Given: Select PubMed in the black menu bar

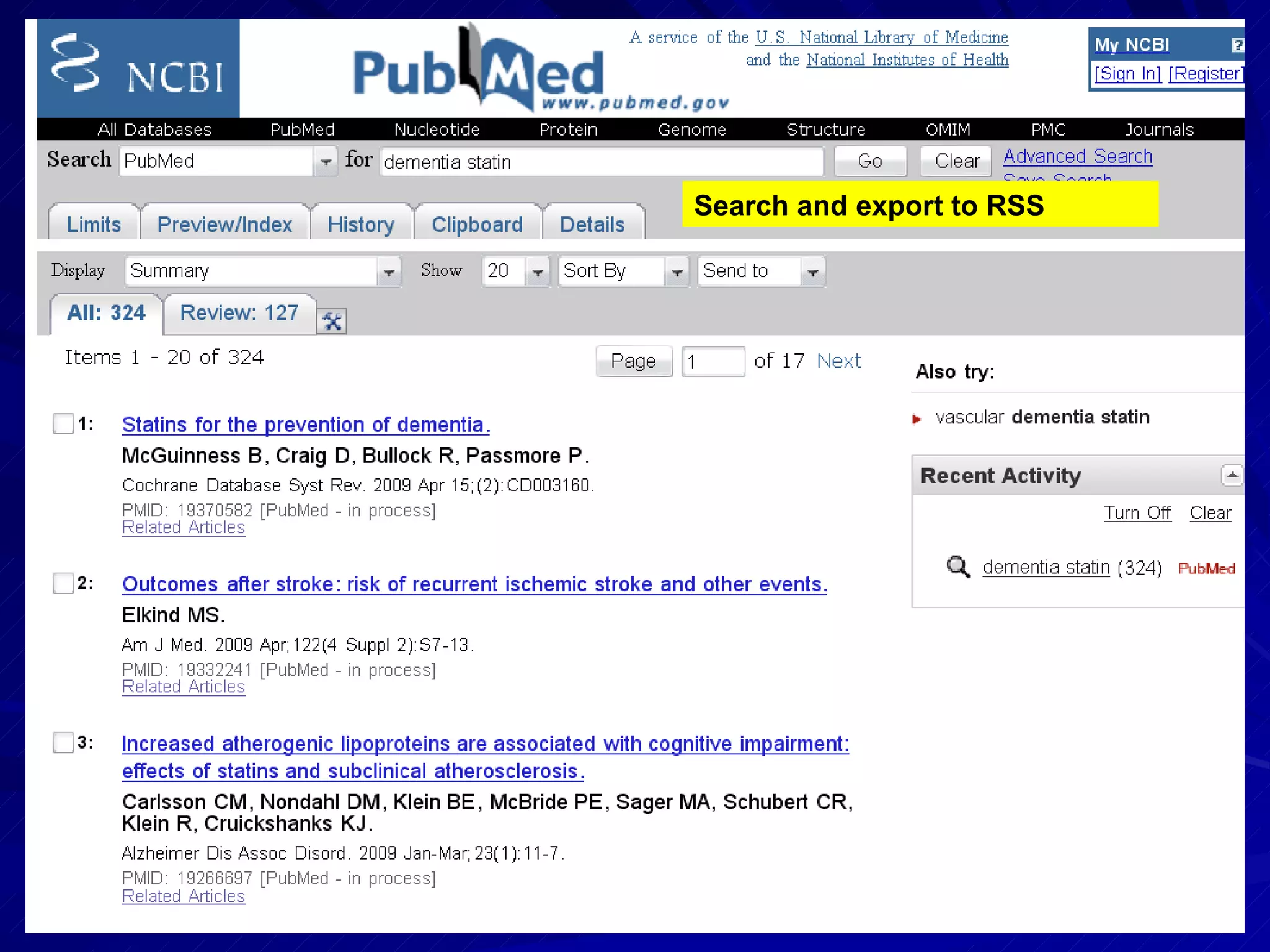Looking at the screenshot, I should [x=303, y=130].
